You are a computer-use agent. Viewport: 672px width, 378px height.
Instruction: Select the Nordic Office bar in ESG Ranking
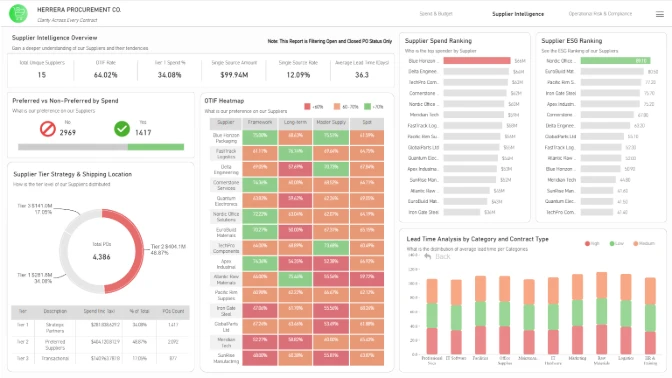pyautogui.click(x=615, y=61)
